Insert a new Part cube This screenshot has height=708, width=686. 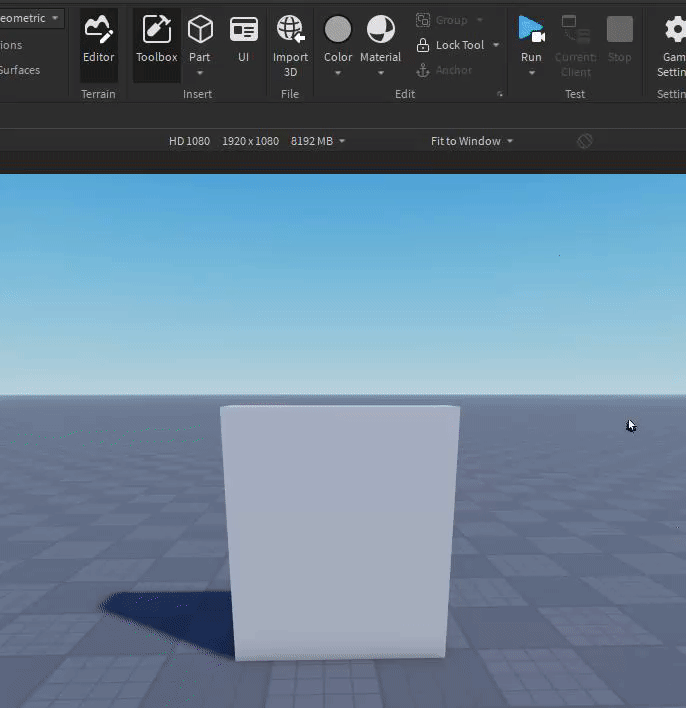pos(200,29)
